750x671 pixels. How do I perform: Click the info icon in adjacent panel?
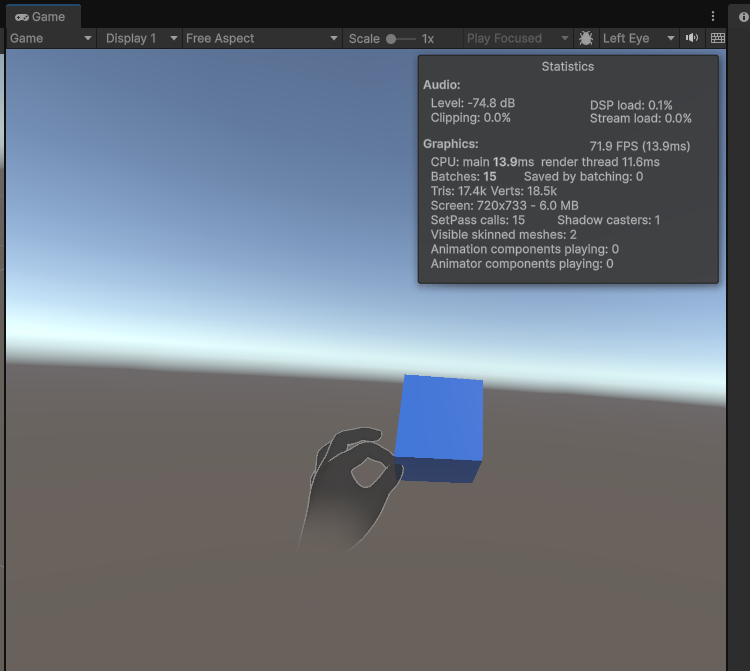(x=743, y=17)
